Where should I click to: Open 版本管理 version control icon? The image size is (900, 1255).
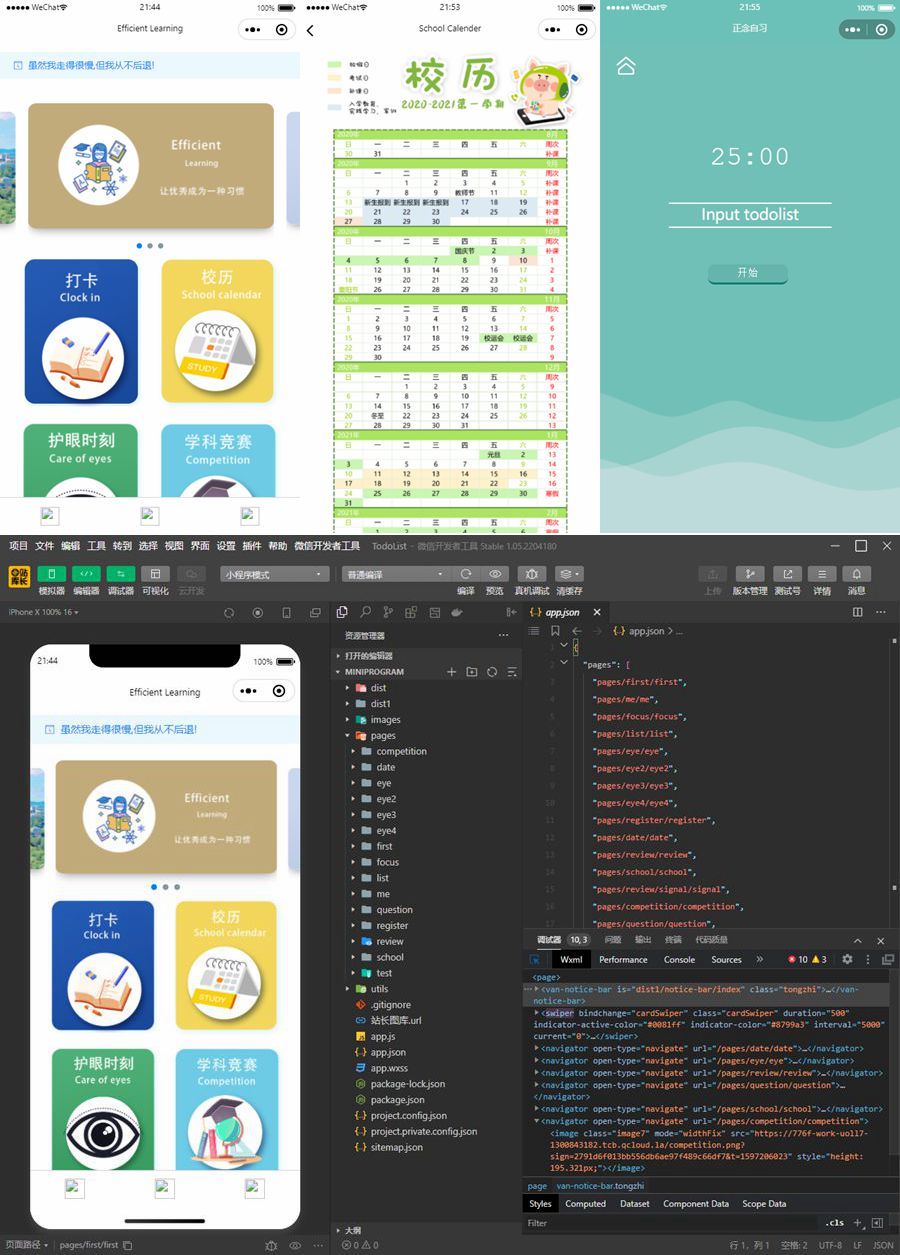(x=750, y=574)
